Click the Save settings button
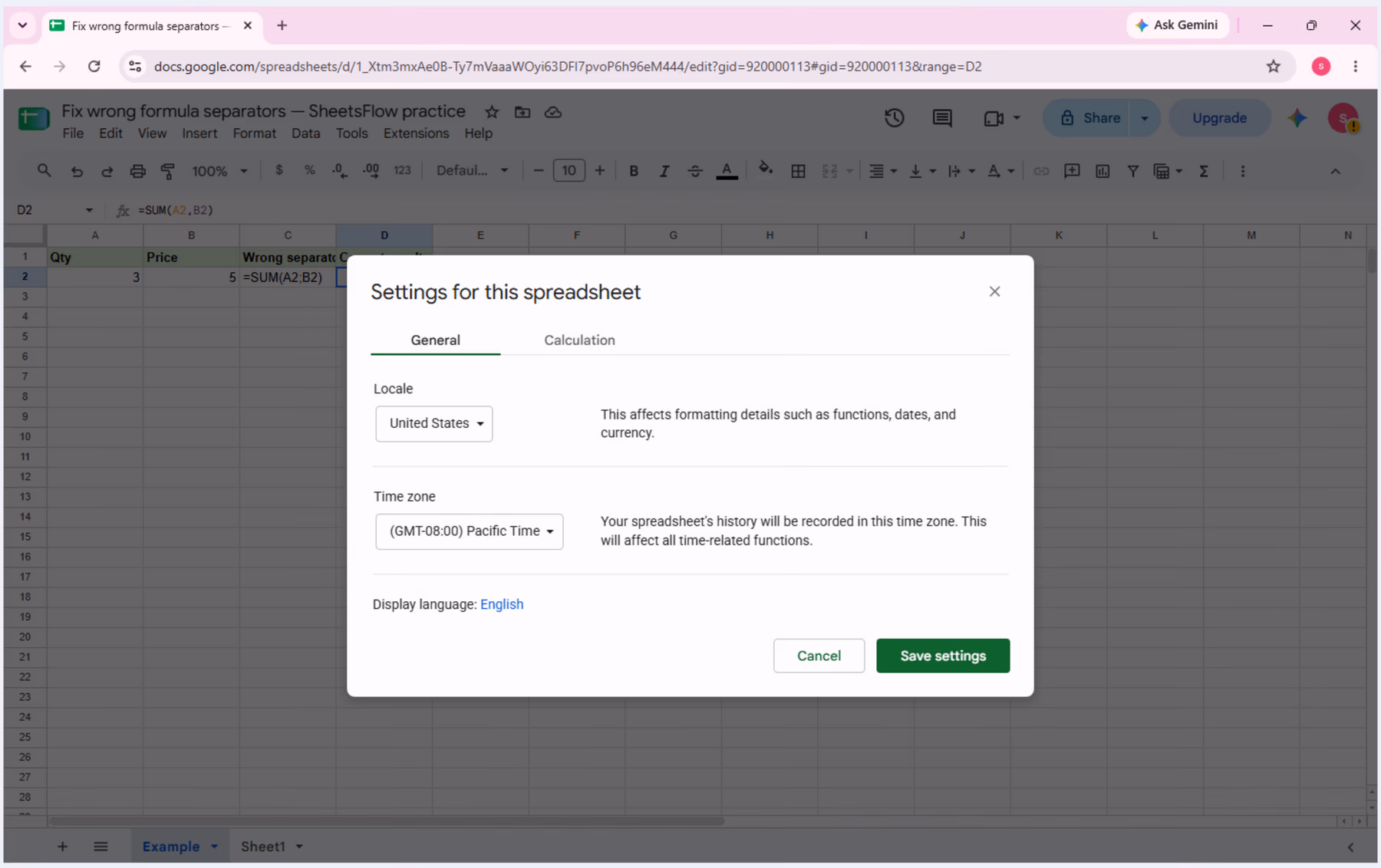This screenshot has width=1381, height=868. click(x=943, y=656)
